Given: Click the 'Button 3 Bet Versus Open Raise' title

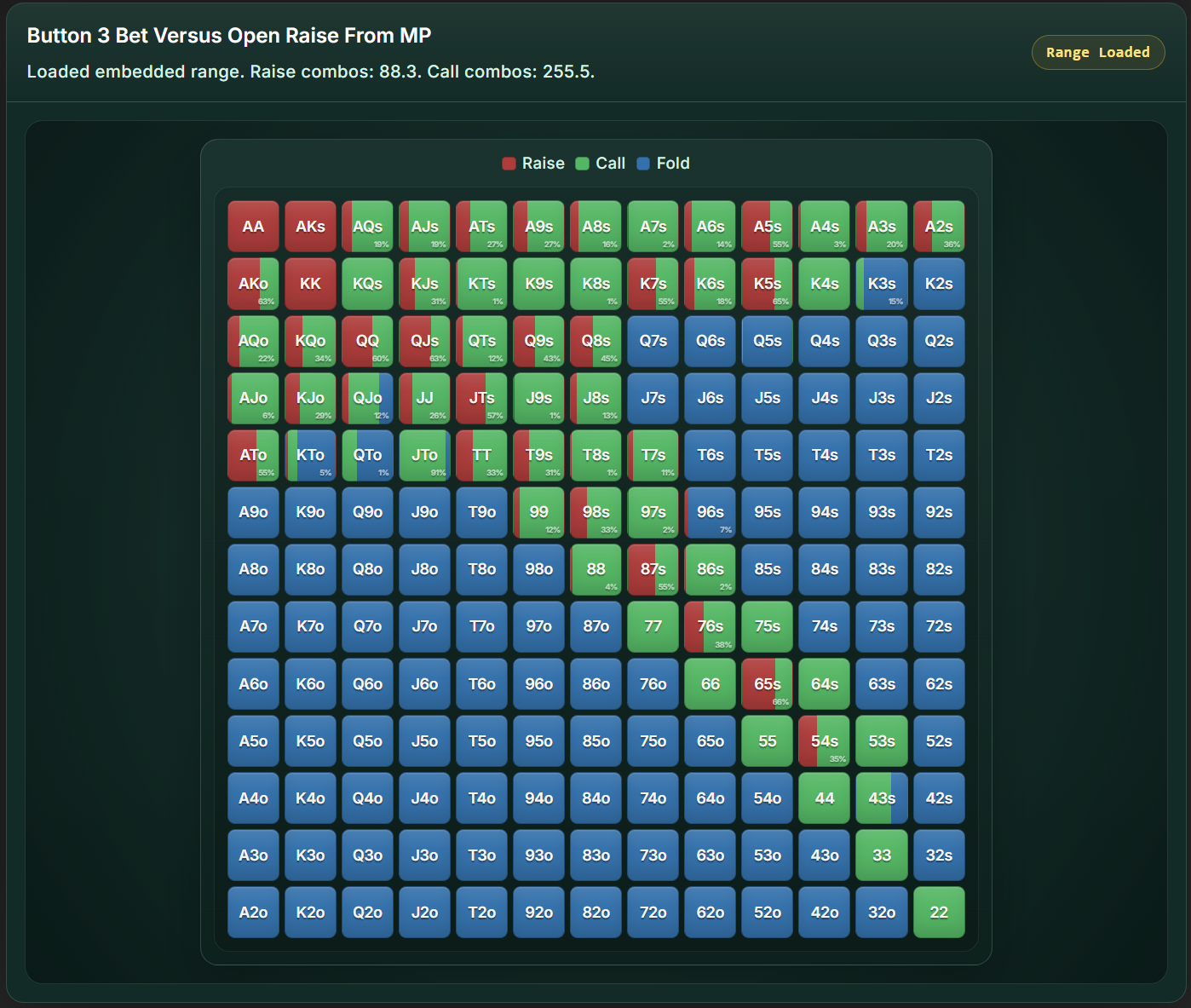Looking at the screenshot, I should [229, 36].
